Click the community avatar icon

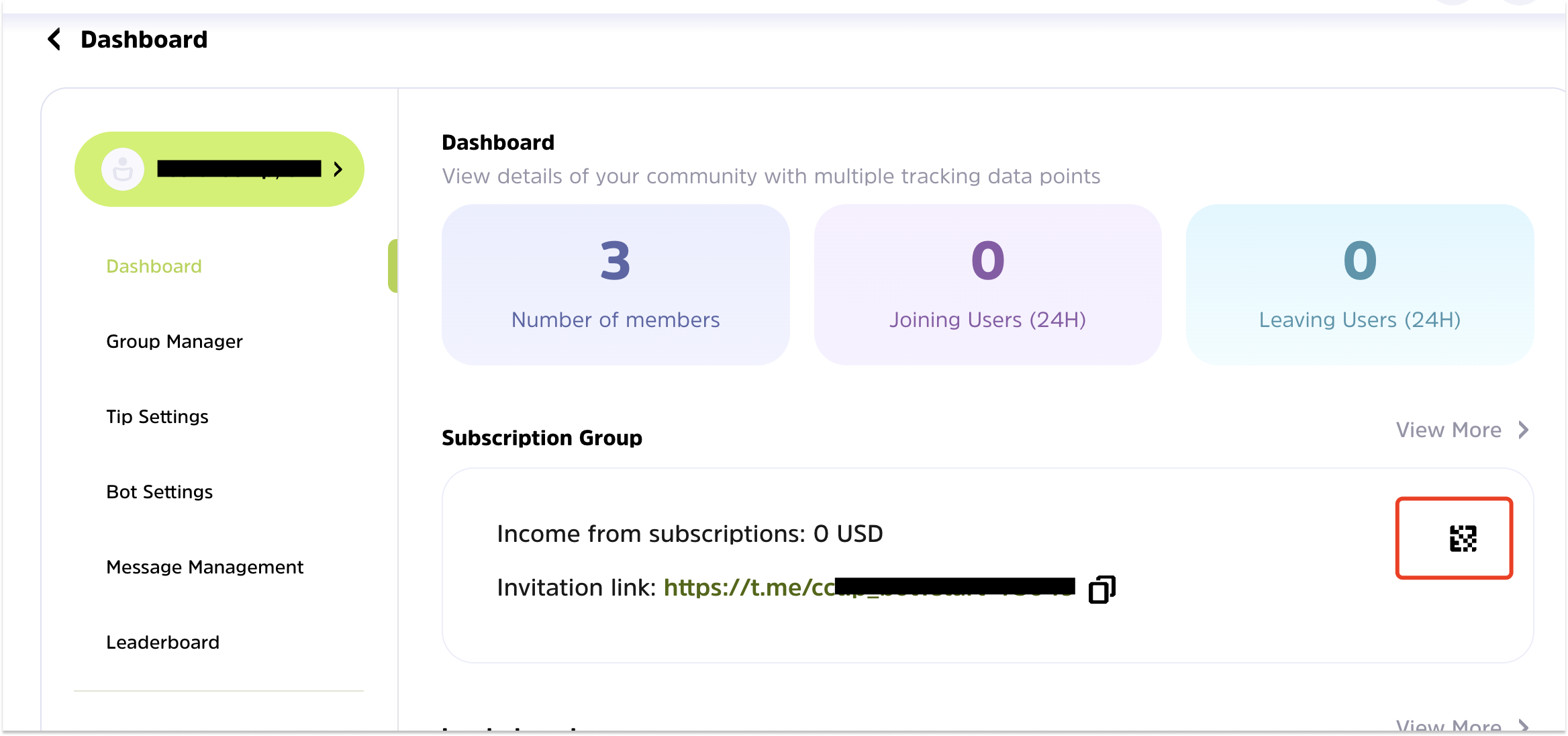pyautogui.click(x=123, y=169)
